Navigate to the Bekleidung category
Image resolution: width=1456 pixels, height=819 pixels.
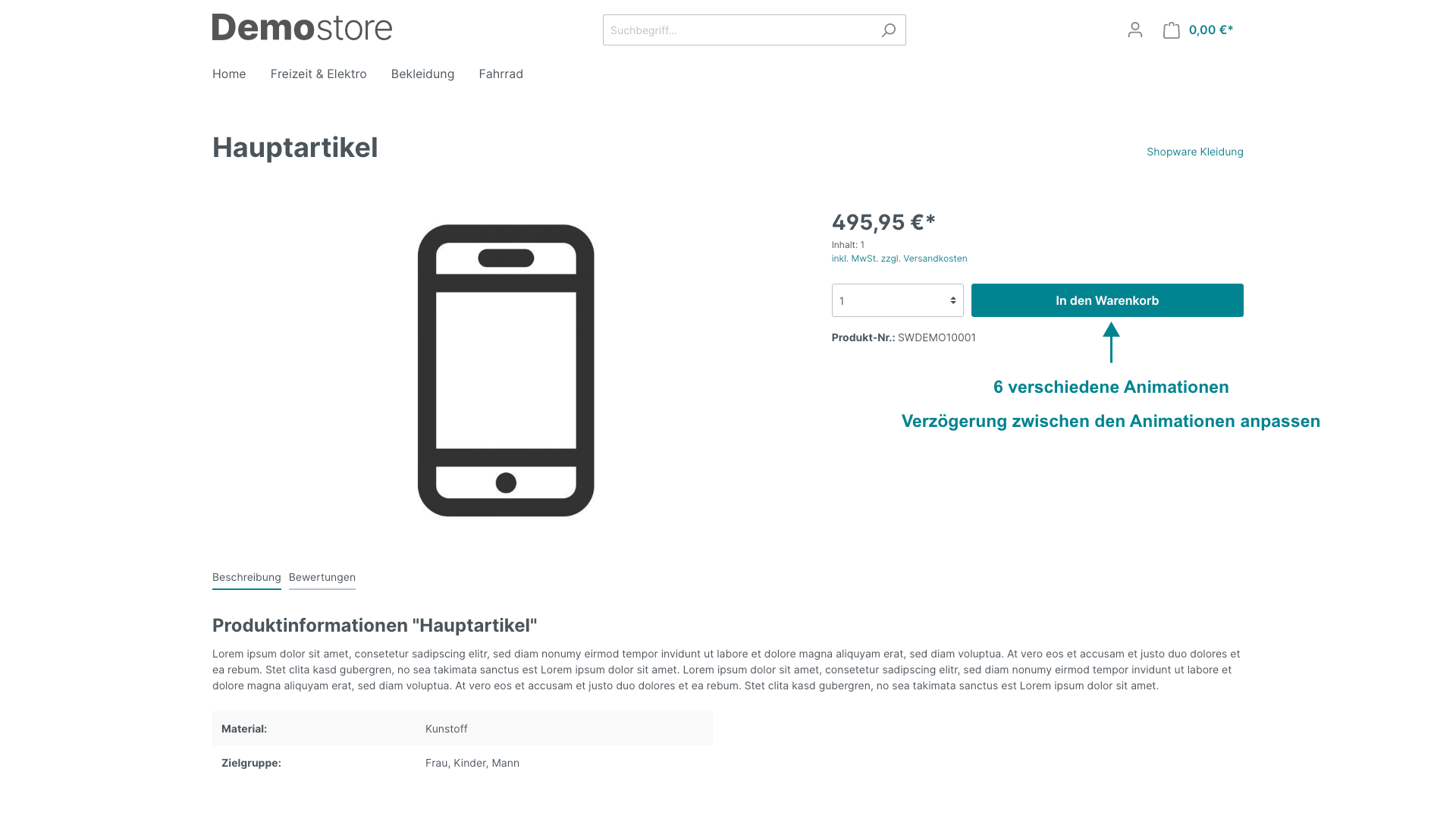coord(422,74)
